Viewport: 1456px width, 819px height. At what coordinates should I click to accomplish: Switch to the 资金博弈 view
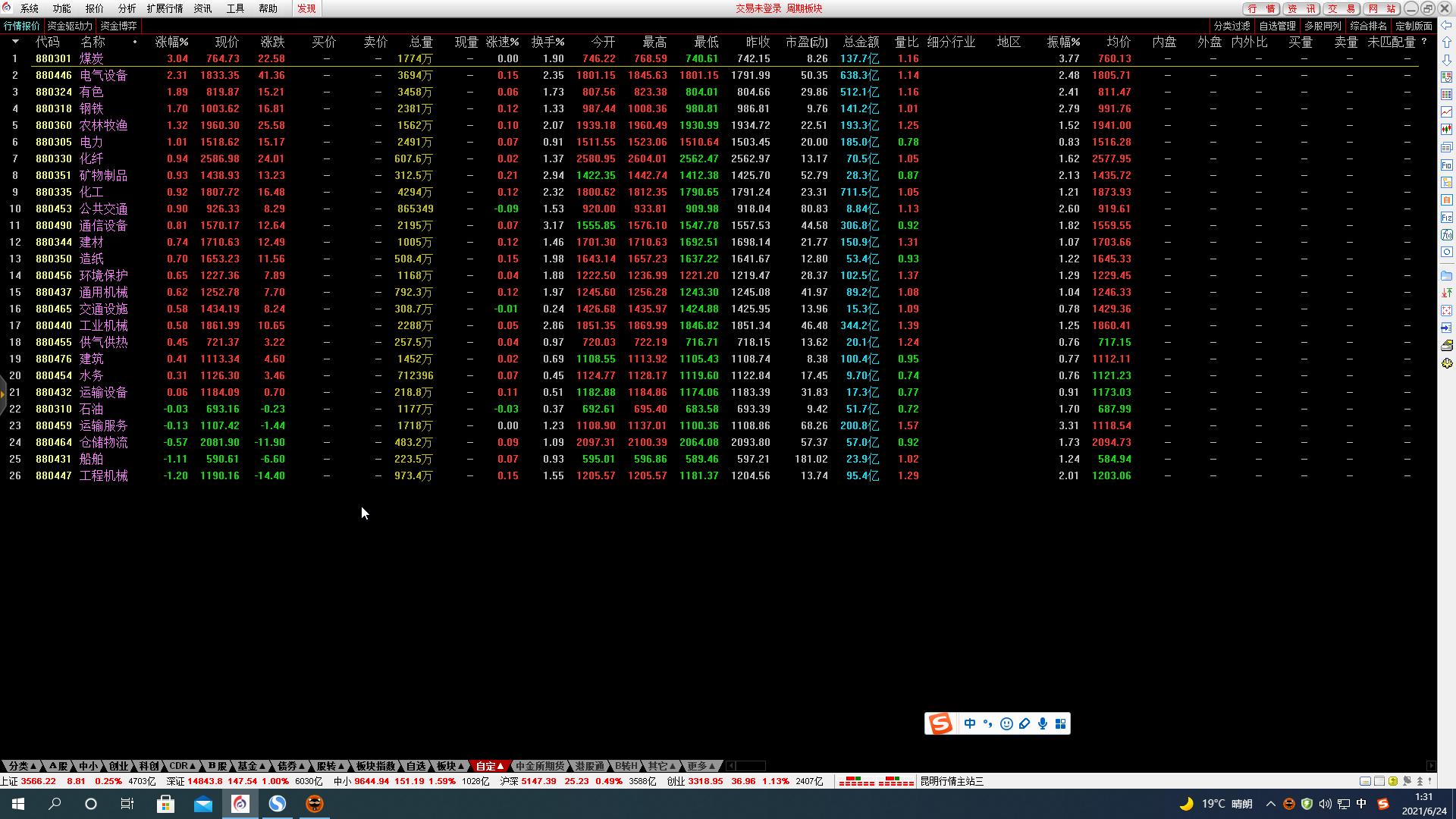(118, 26)
